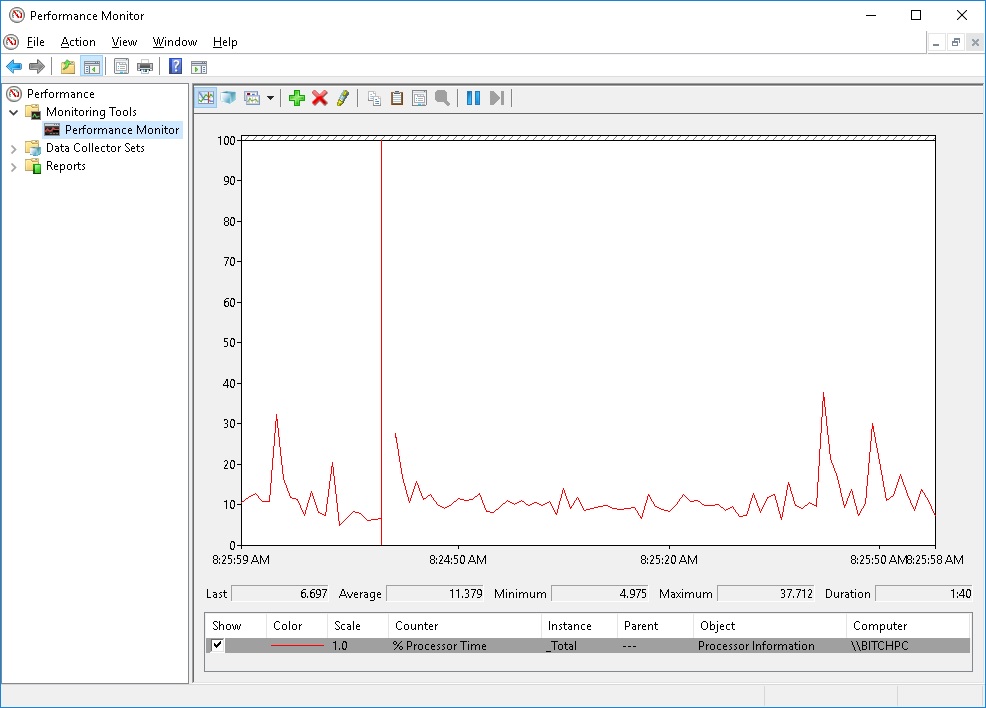Viewport: 986px width, 708px height.
Task: Select Reports in the tree
Action: tap(65, 166)
